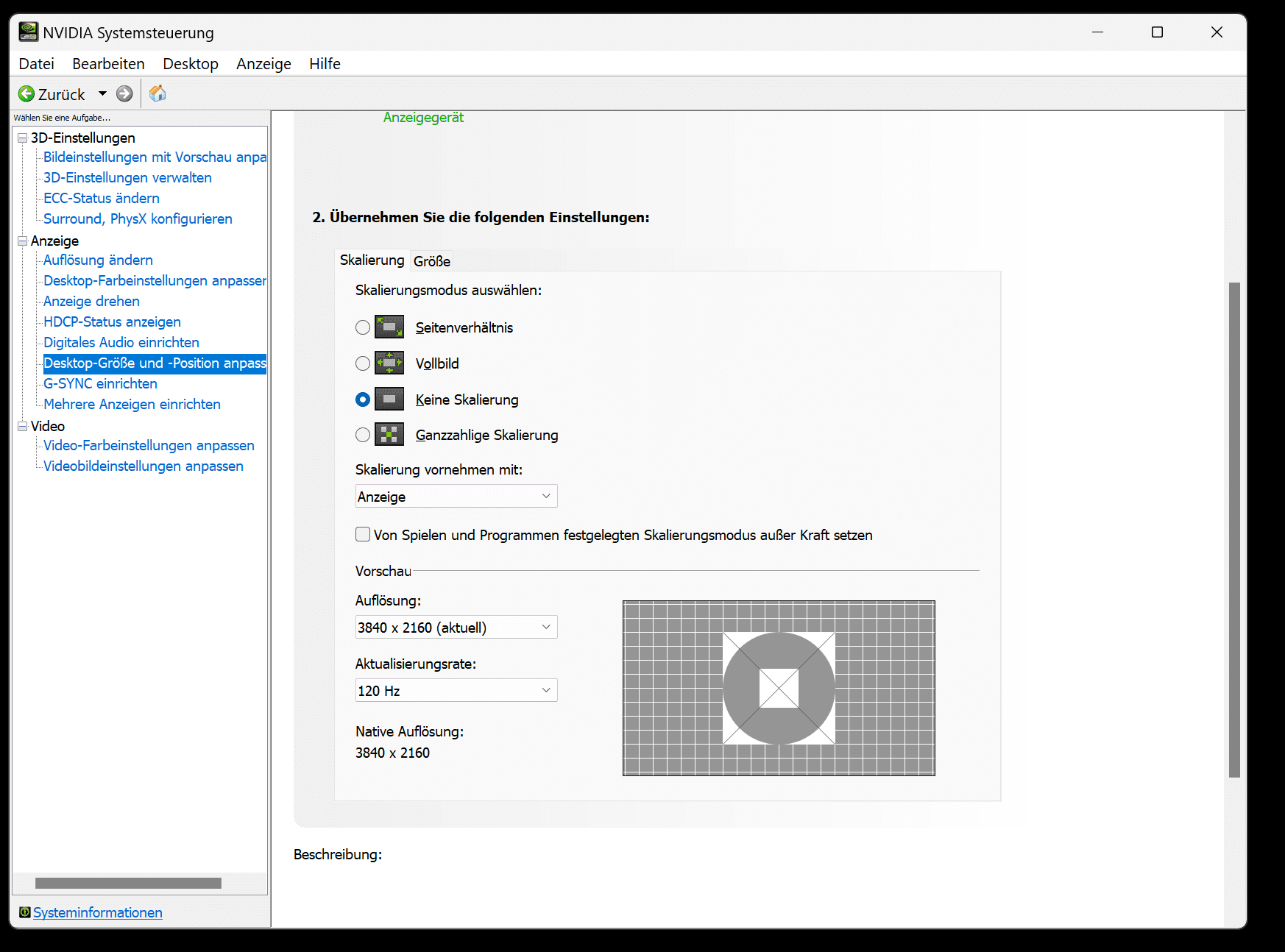Click the Zurück button label
The height and width of the screenshot is (952, 1285).
(x=62, y=94)
